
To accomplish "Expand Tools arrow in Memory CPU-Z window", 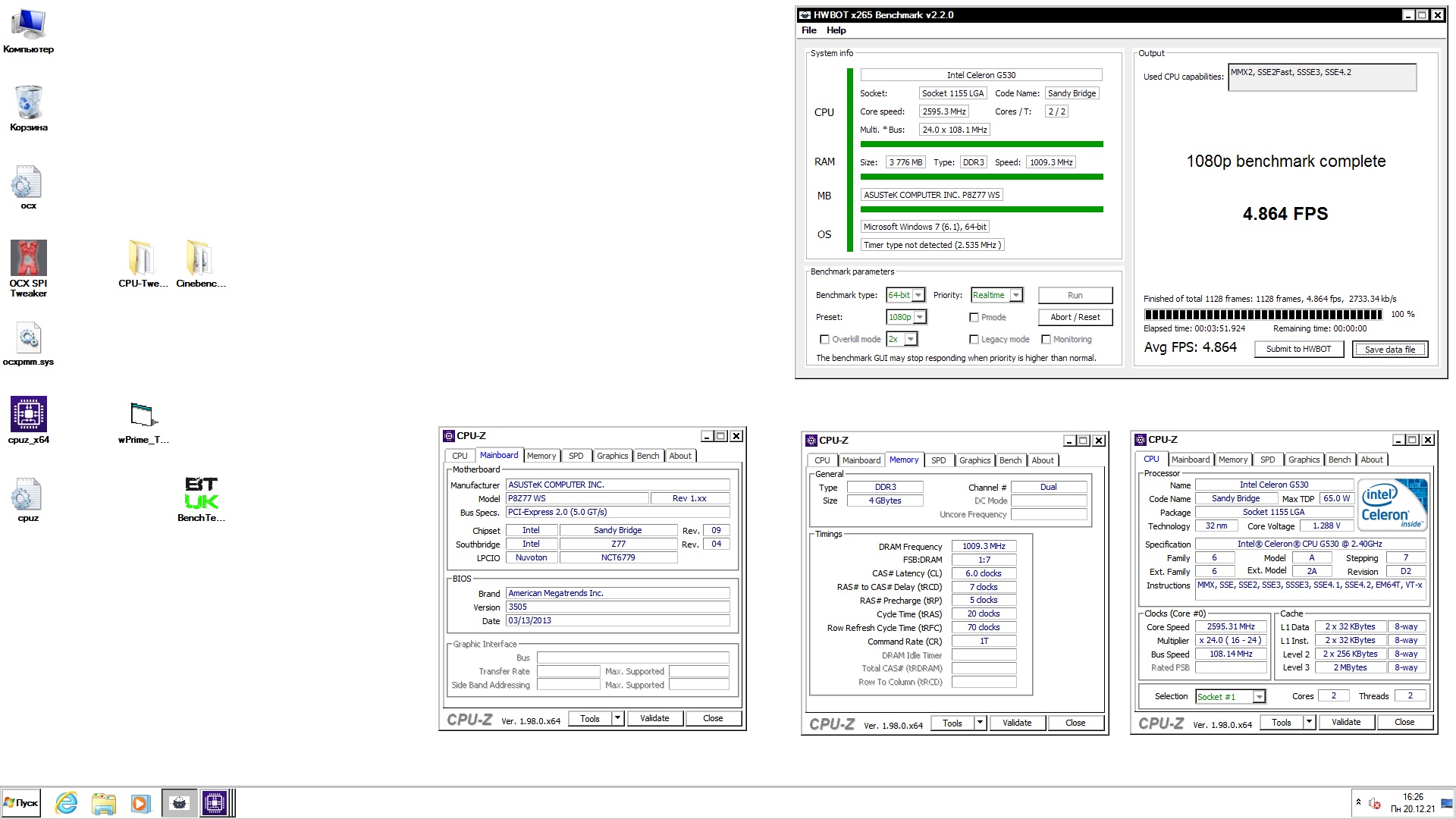I will pos(980,723).
